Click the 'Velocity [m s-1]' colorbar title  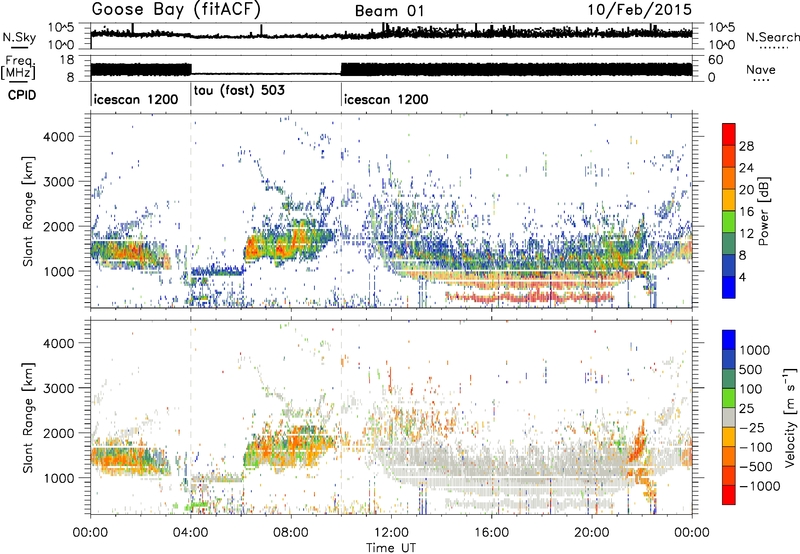point(789,417)
